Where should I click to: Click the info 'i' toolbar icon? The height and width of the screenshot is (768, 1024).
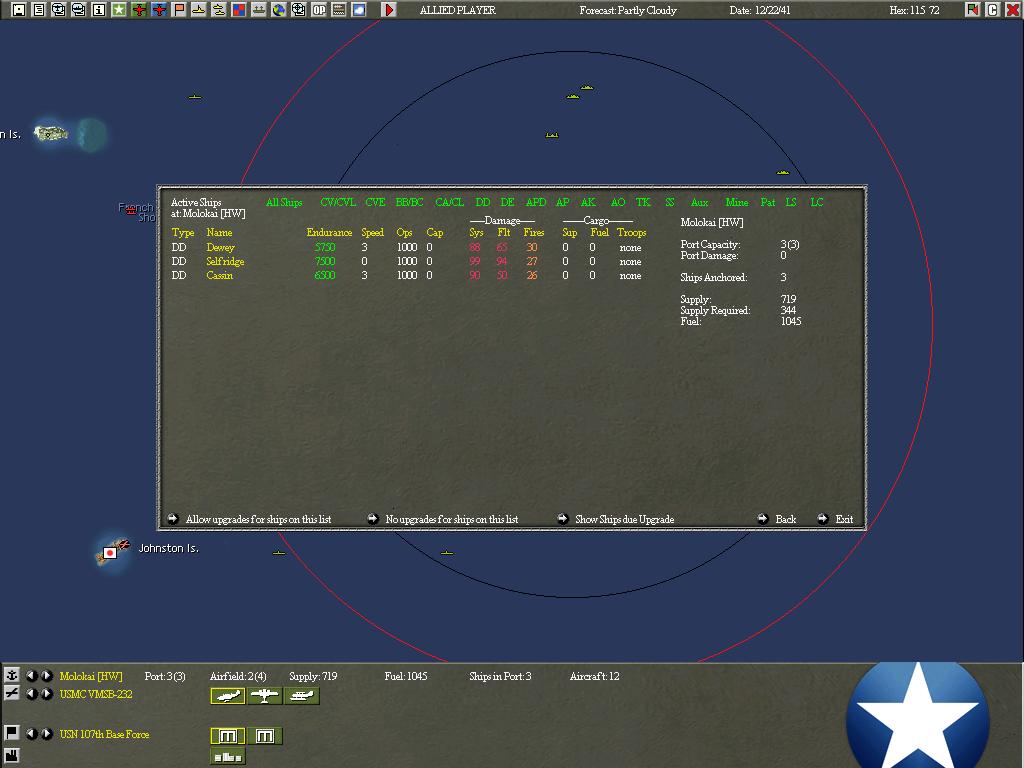click(x=99, y=10)
